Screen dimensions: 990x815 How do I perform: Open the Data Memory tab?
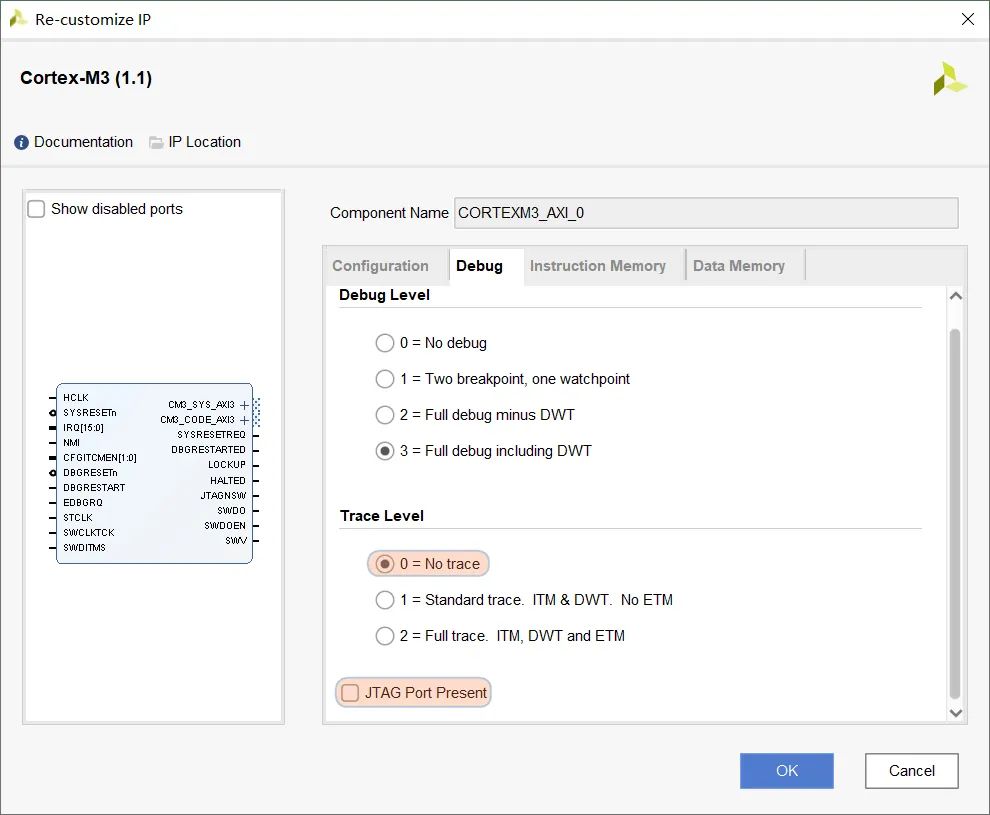pyautogui.click(x=739, y=266)
